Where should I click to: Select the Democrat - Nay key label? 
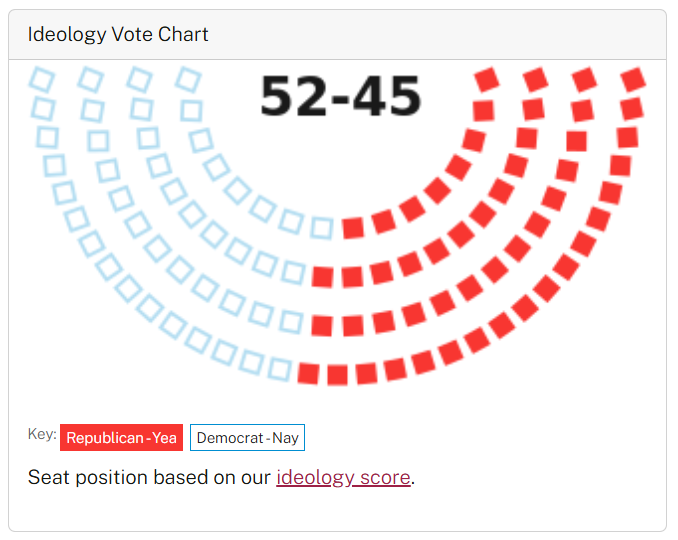[247, 438]
